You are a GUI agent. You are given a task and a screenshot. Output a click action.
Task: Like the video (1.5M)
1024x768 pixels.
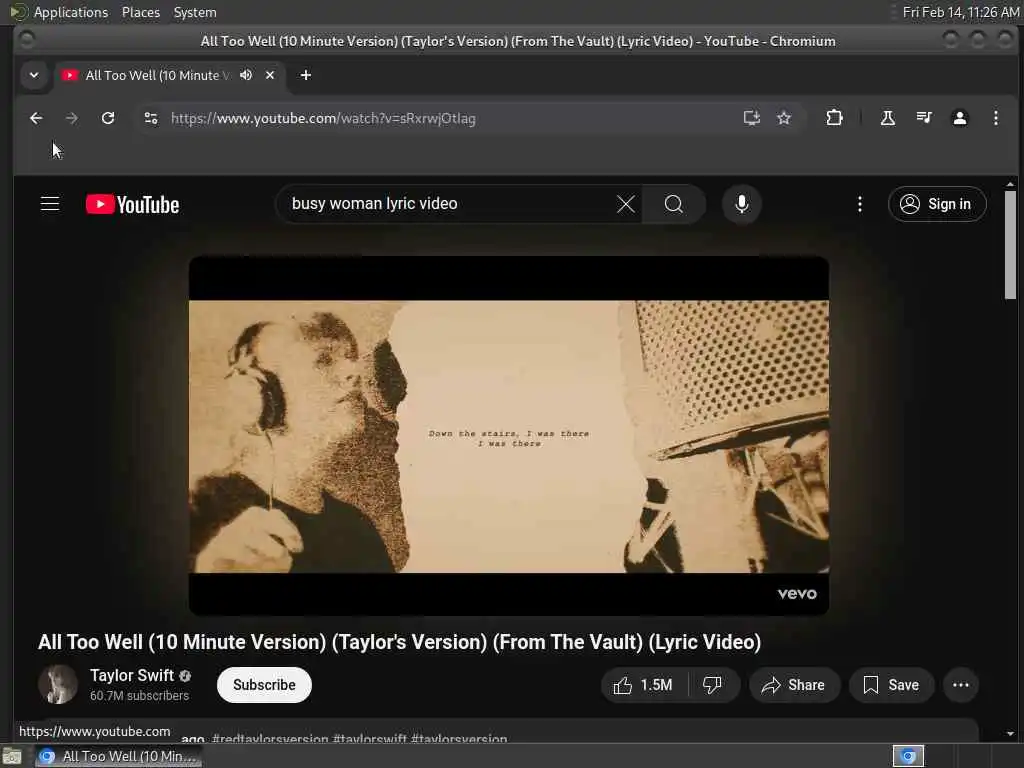644,685
